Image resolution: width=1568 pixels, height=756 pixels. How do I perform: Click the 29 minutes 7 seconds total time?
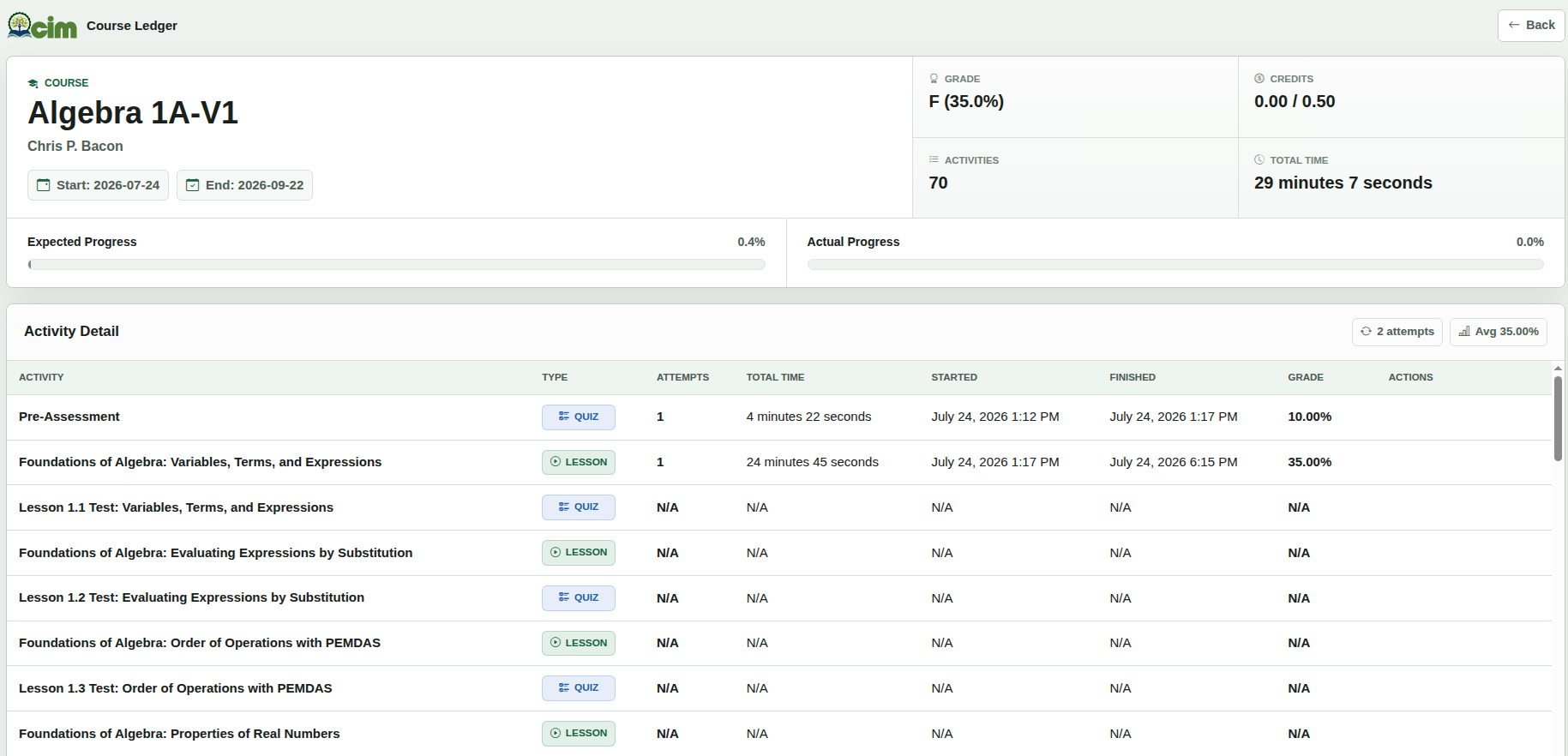(1343, 183)
